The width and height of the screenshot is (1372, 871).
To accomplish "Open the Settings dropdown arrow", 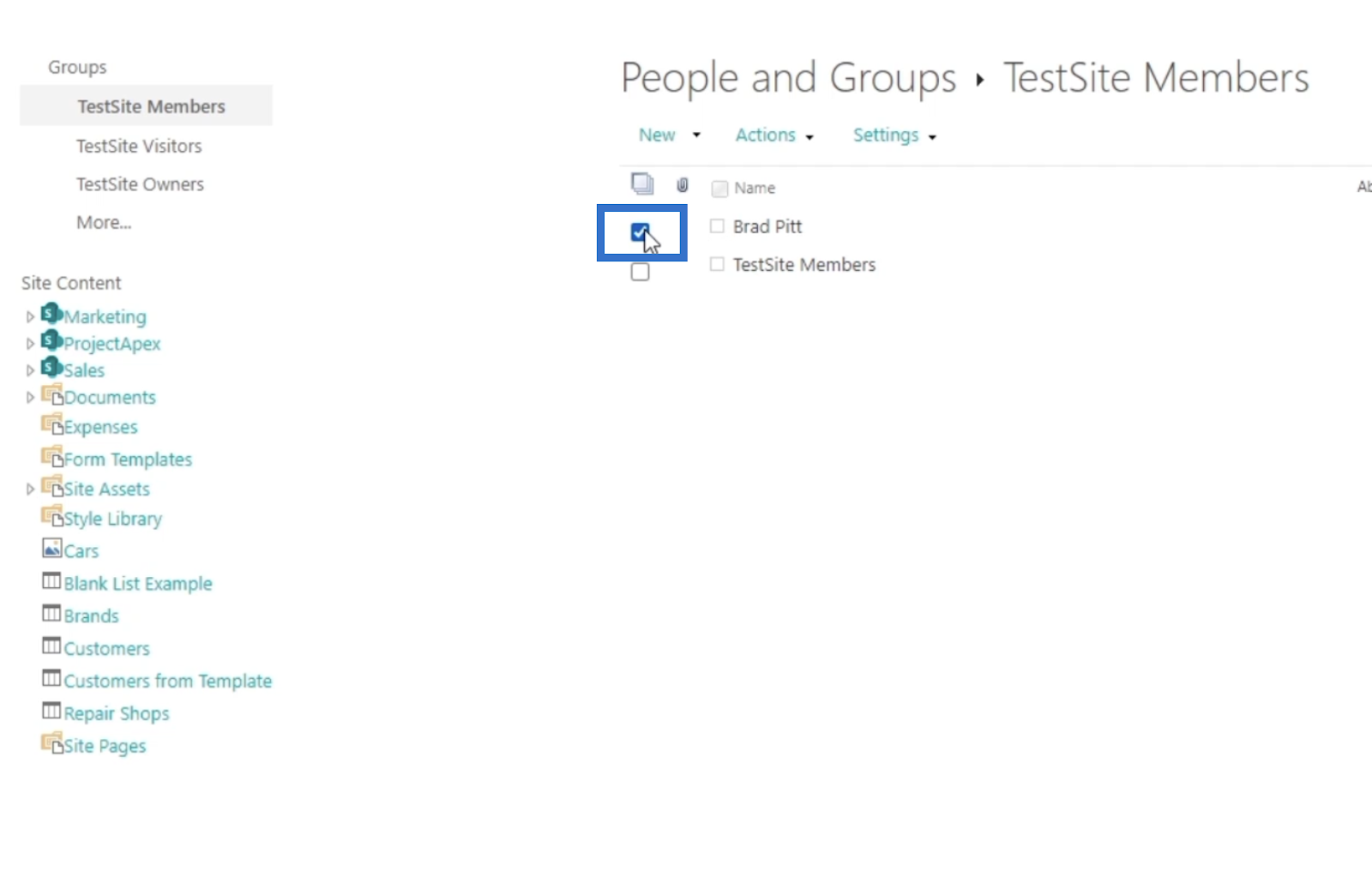I will (x=932, y=137).
